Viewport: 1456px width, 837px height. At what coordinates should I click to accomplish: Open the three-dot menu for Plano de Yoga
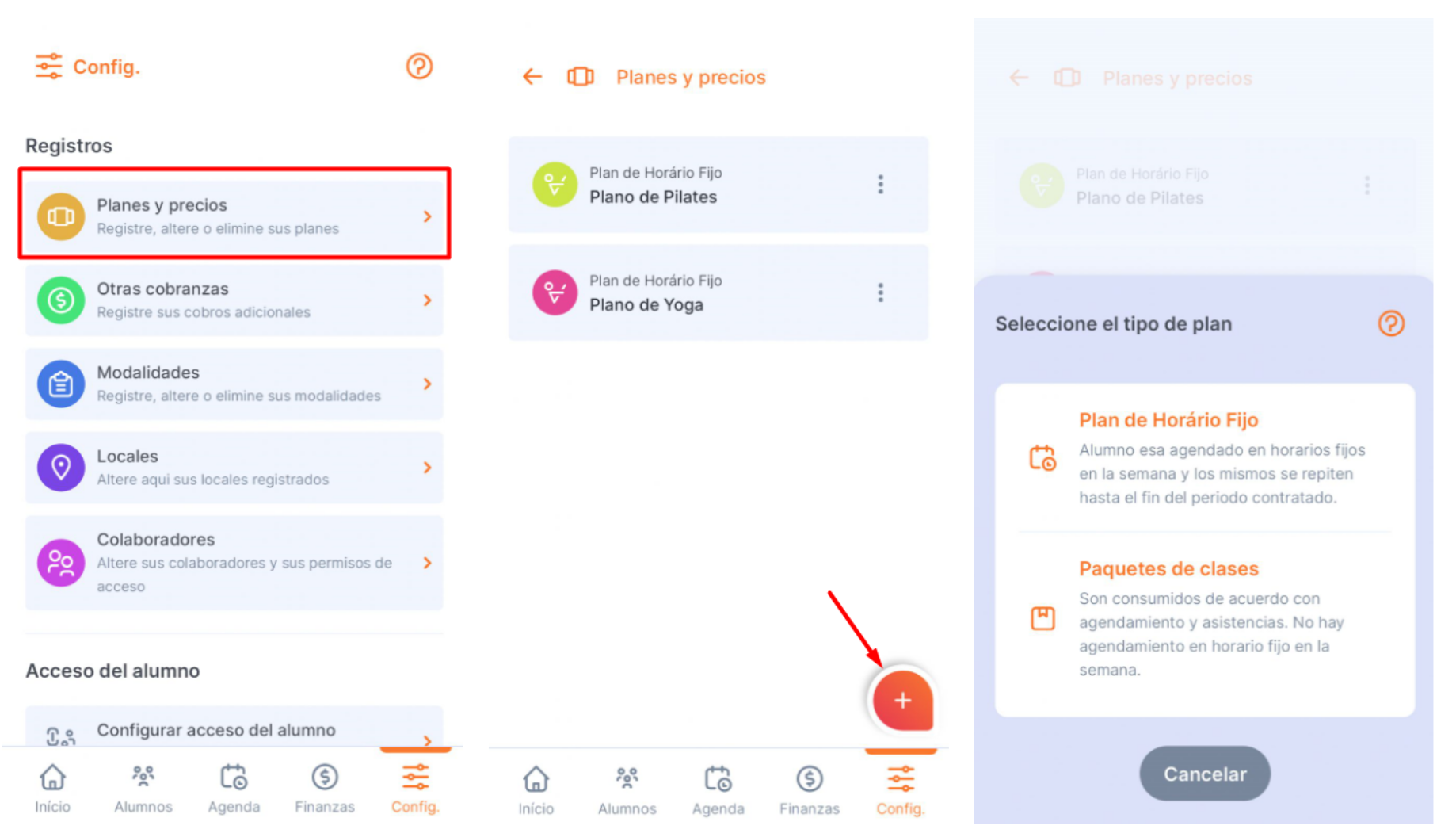[x=880, y=293]
